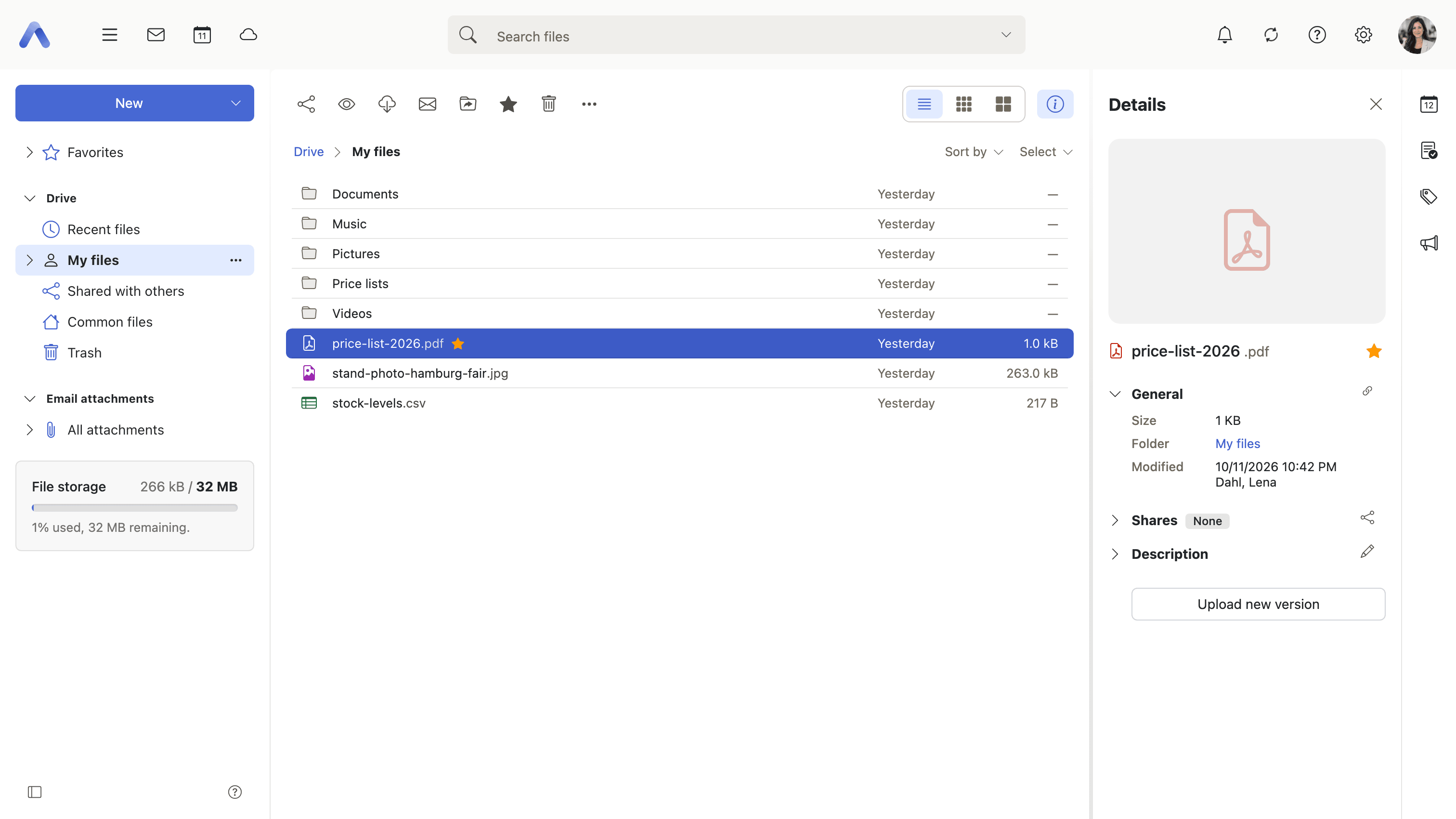Open the hamburger app launcher menu
1456x819 pixels.
click(110, 35)
